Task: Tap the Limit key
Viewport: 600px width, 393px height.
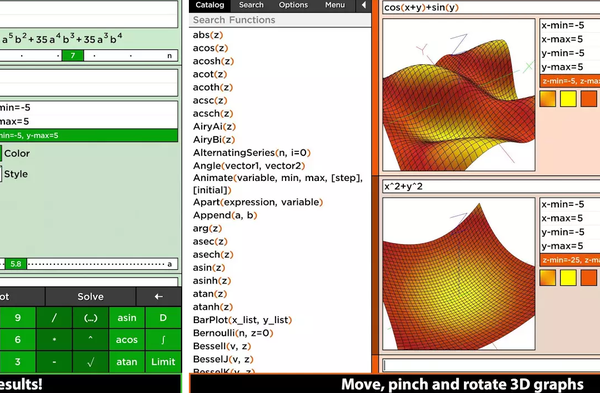Action: [x=163, y=361]
